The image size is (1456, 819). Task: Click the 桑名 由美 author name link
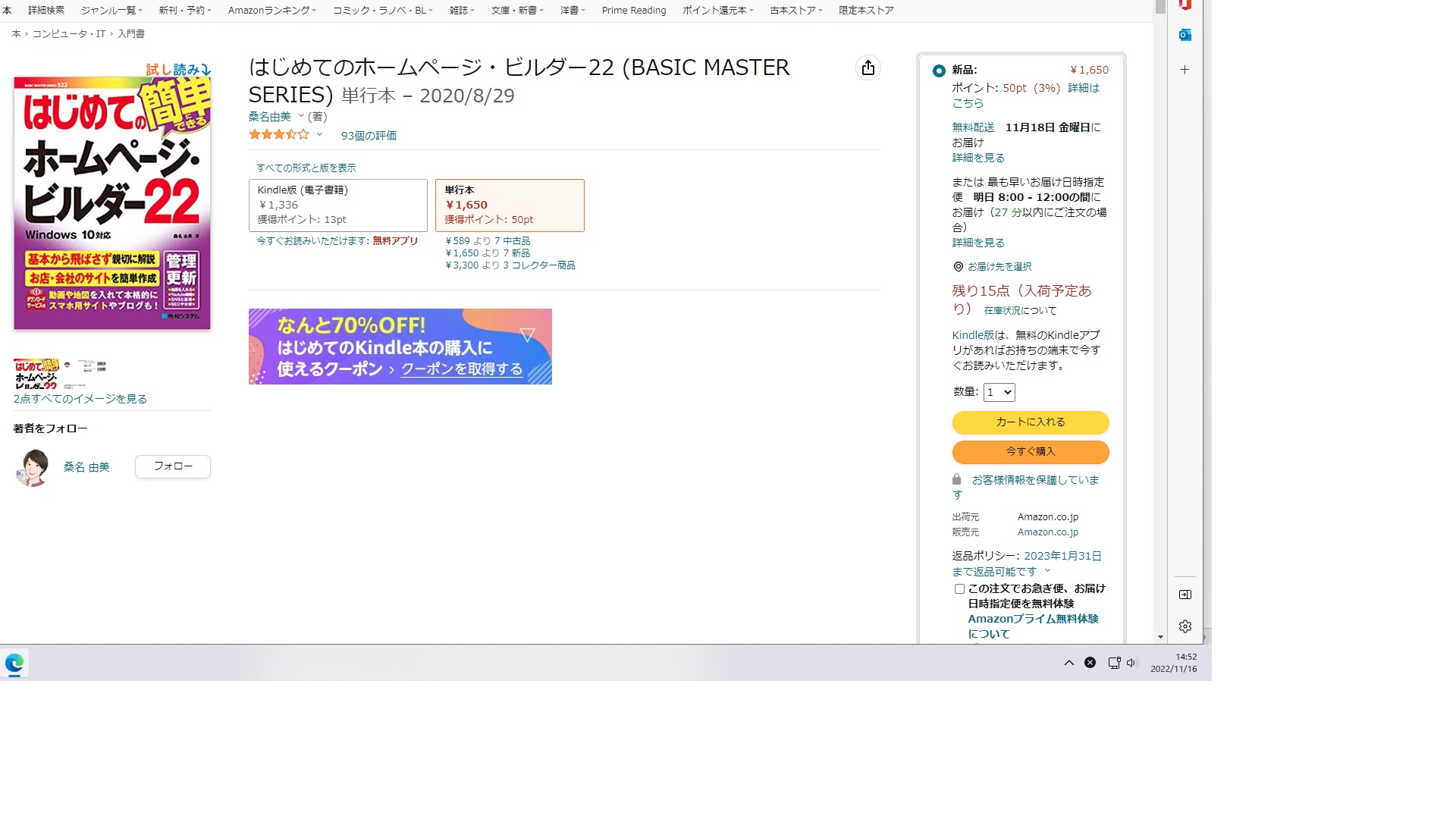point(86,467)
